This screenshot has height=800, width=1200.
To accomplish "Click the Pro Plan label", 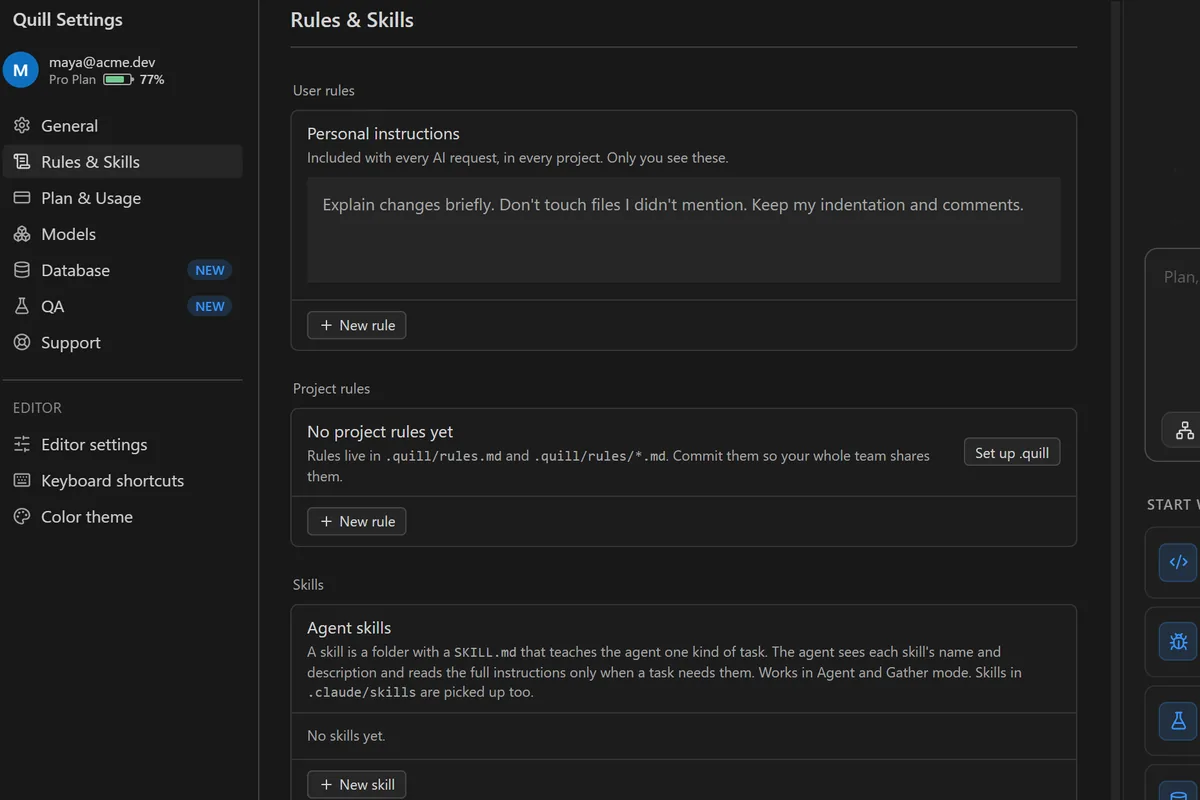I will coord(72,79).
